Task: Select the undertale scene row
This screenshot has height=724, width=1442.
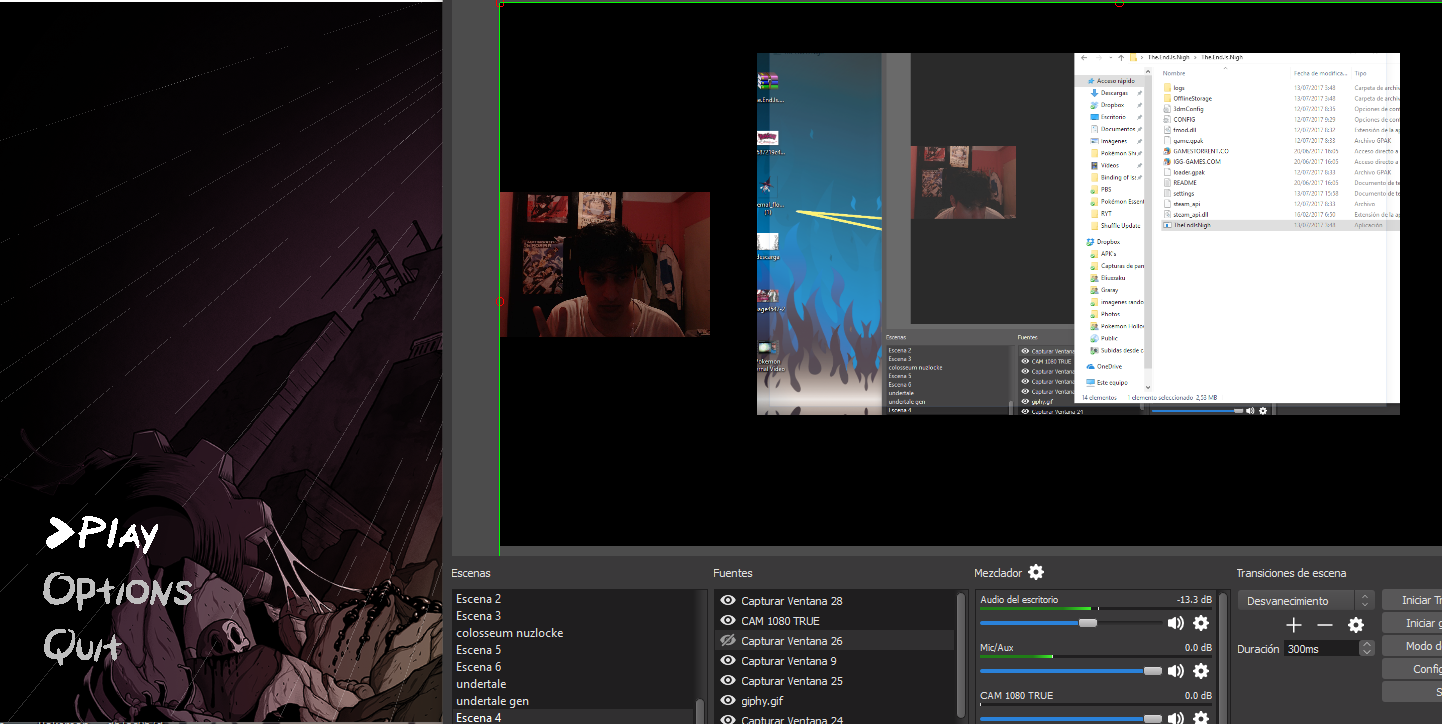Action: click(573, 684)
